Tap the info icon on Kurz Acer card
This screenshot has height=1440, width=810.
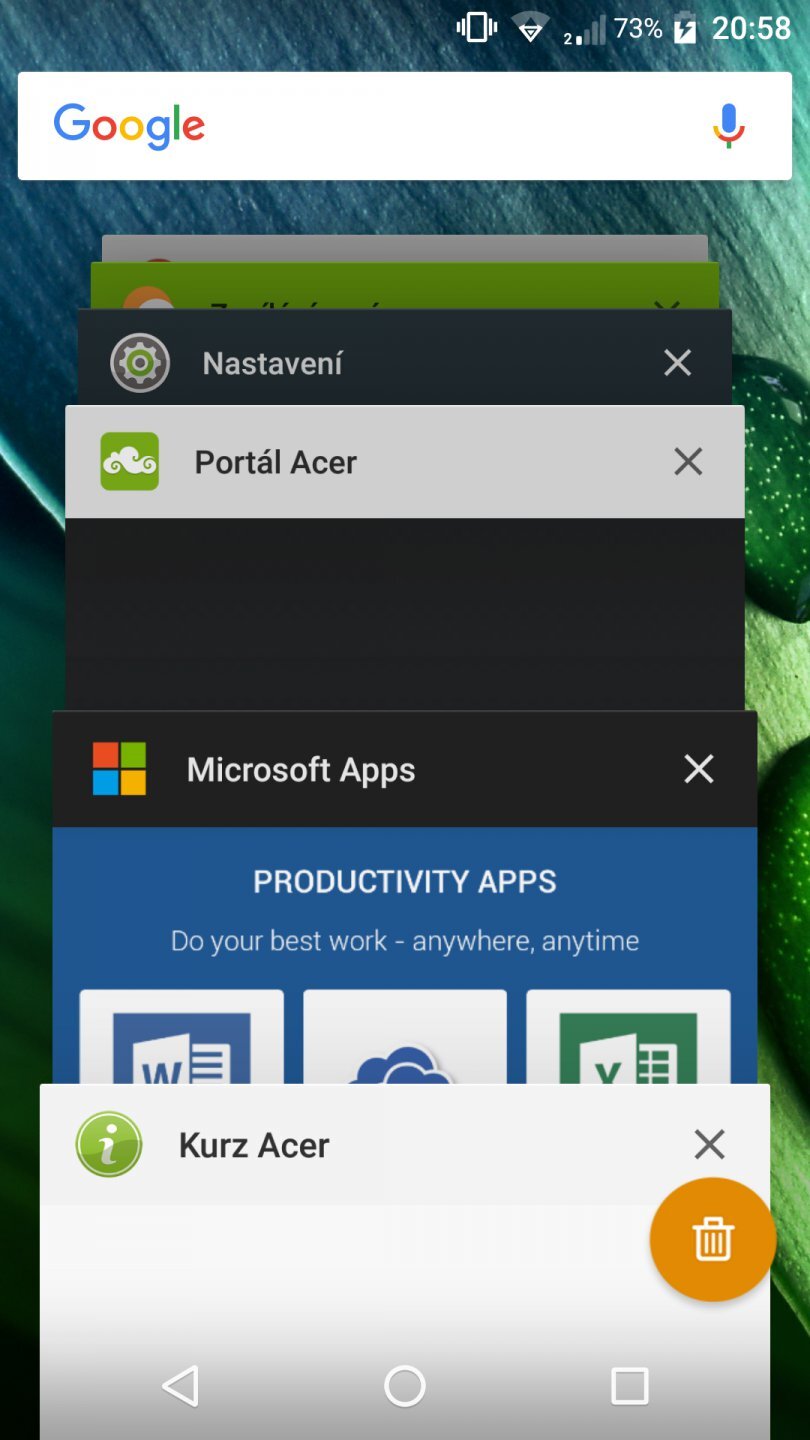point(109,1144)
